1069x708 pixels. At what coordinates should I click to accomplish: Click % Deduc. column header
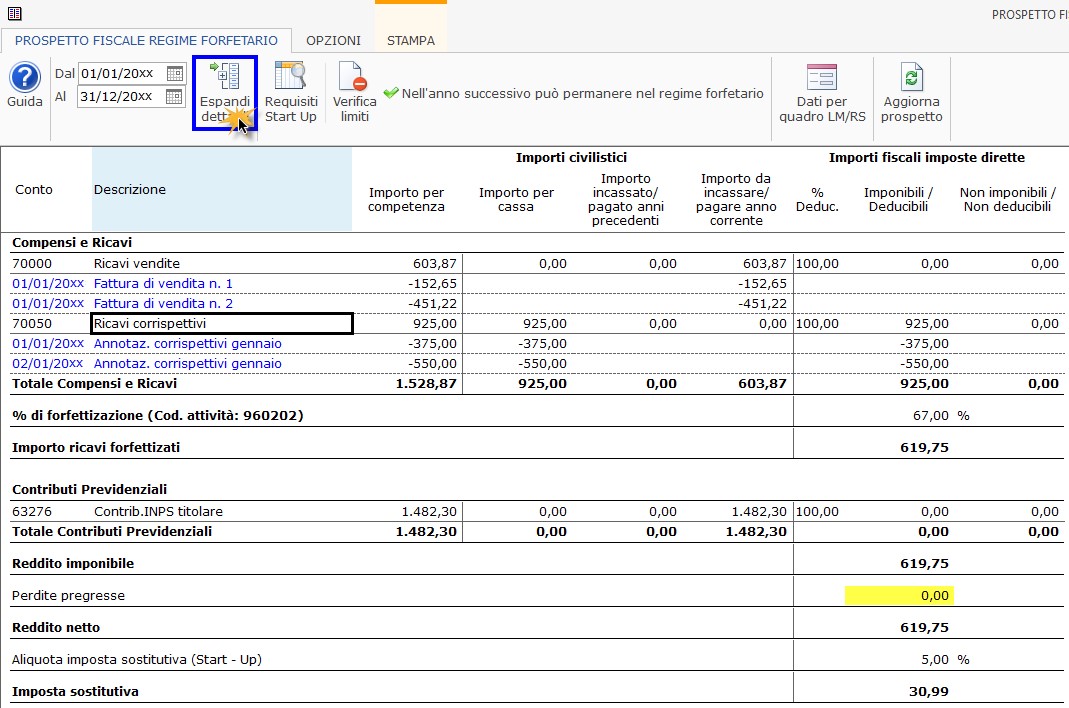tap(817, 199)
